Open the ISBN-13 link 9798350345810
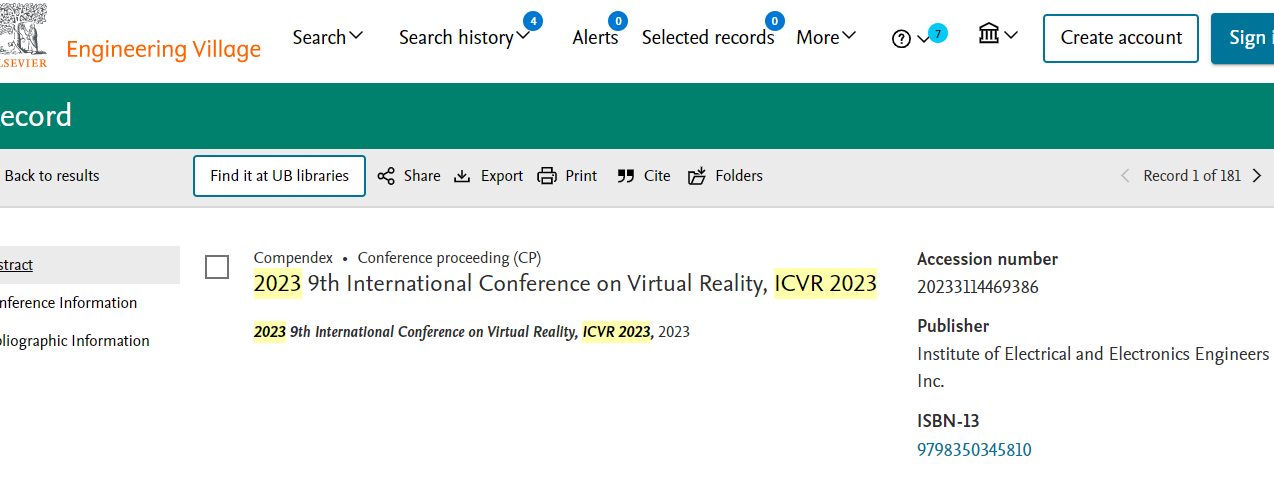This screenshot has width=1274, height=492. 974,450
